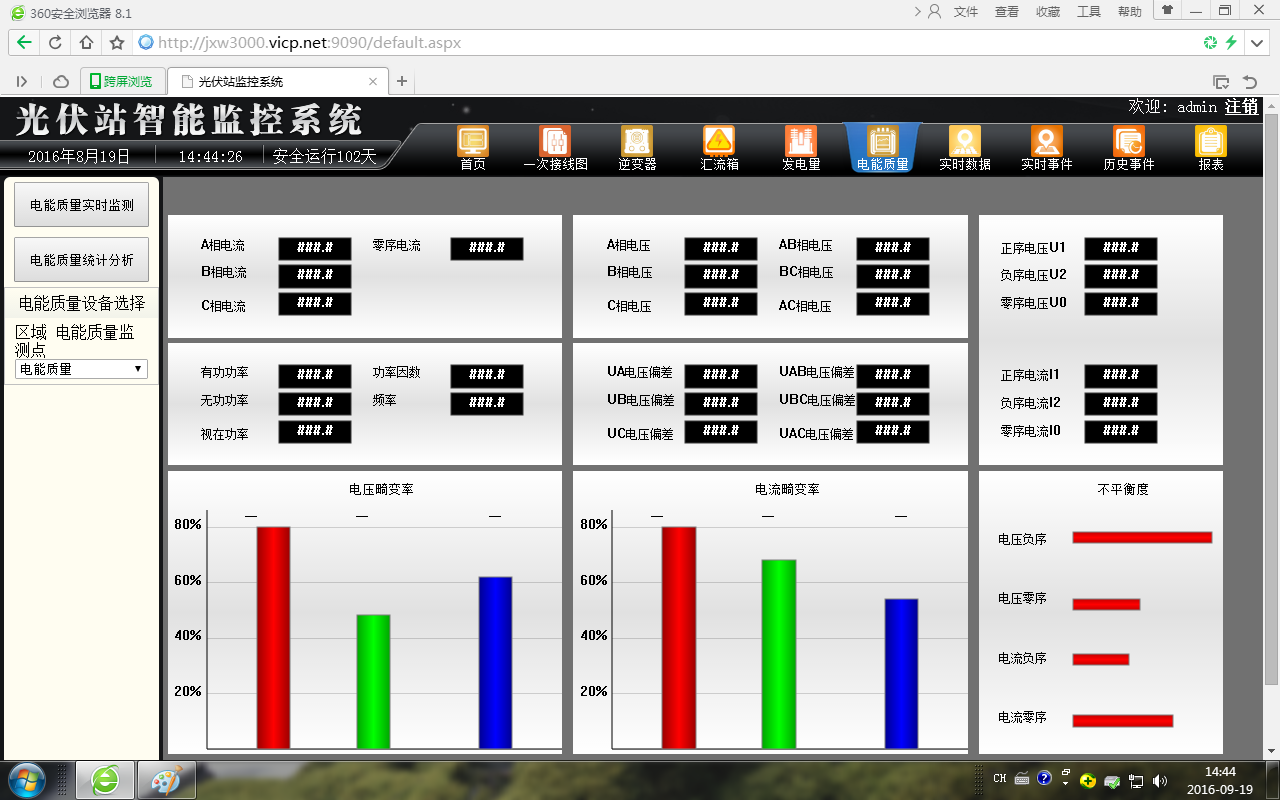Click the 跨屏浏览 cross-screen browsing button
The image size is (1280, 800).
tap(121, 82)
